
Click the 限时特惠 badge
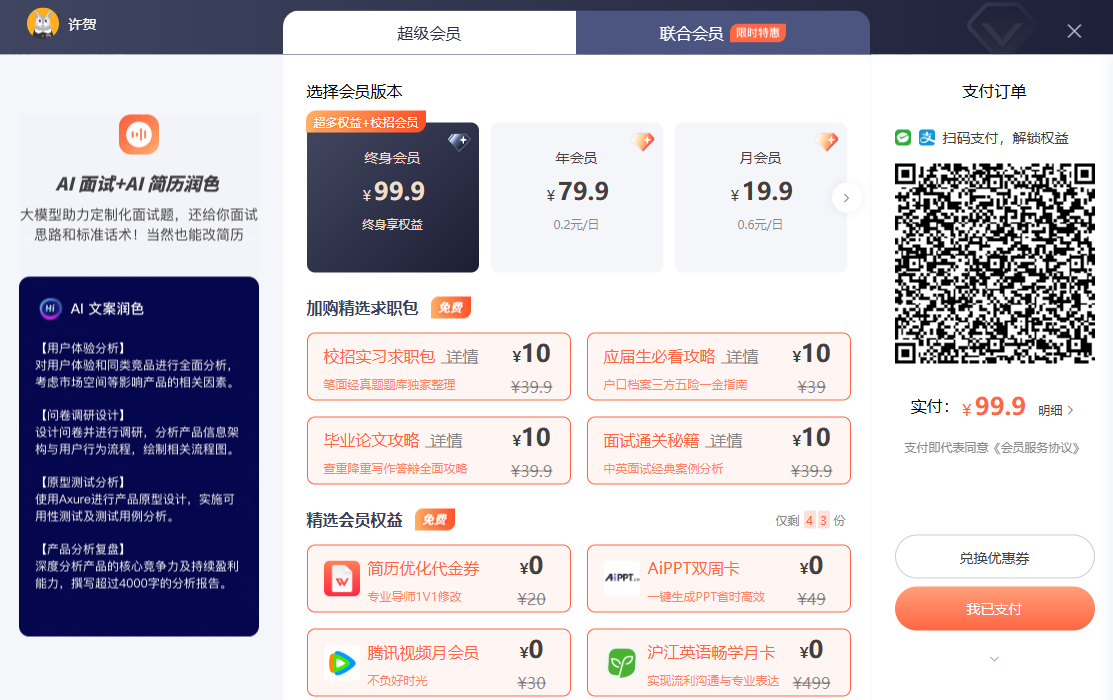point(757,33)
